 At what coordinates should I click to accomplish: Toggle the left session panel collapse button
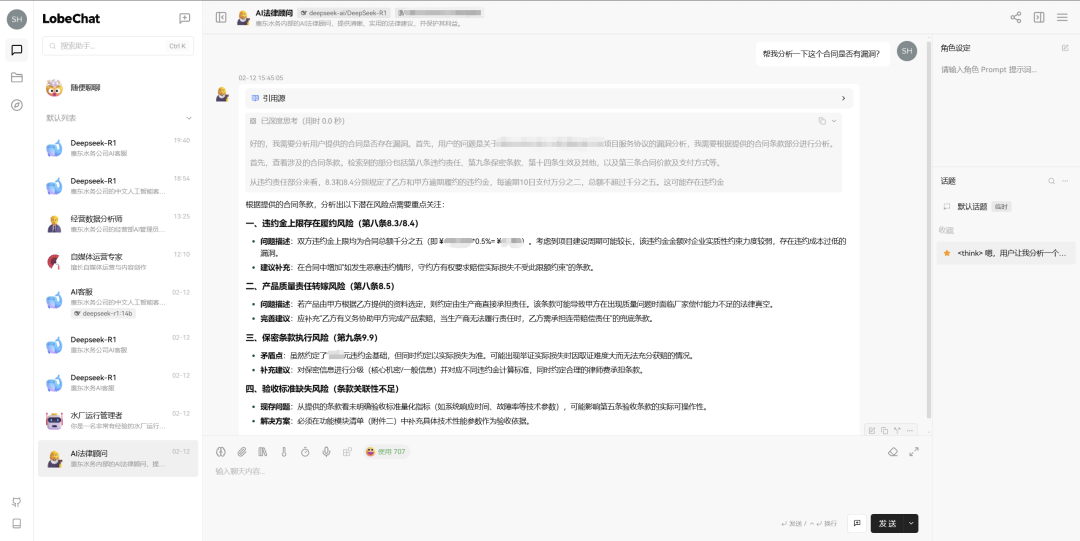click(221, 17)
